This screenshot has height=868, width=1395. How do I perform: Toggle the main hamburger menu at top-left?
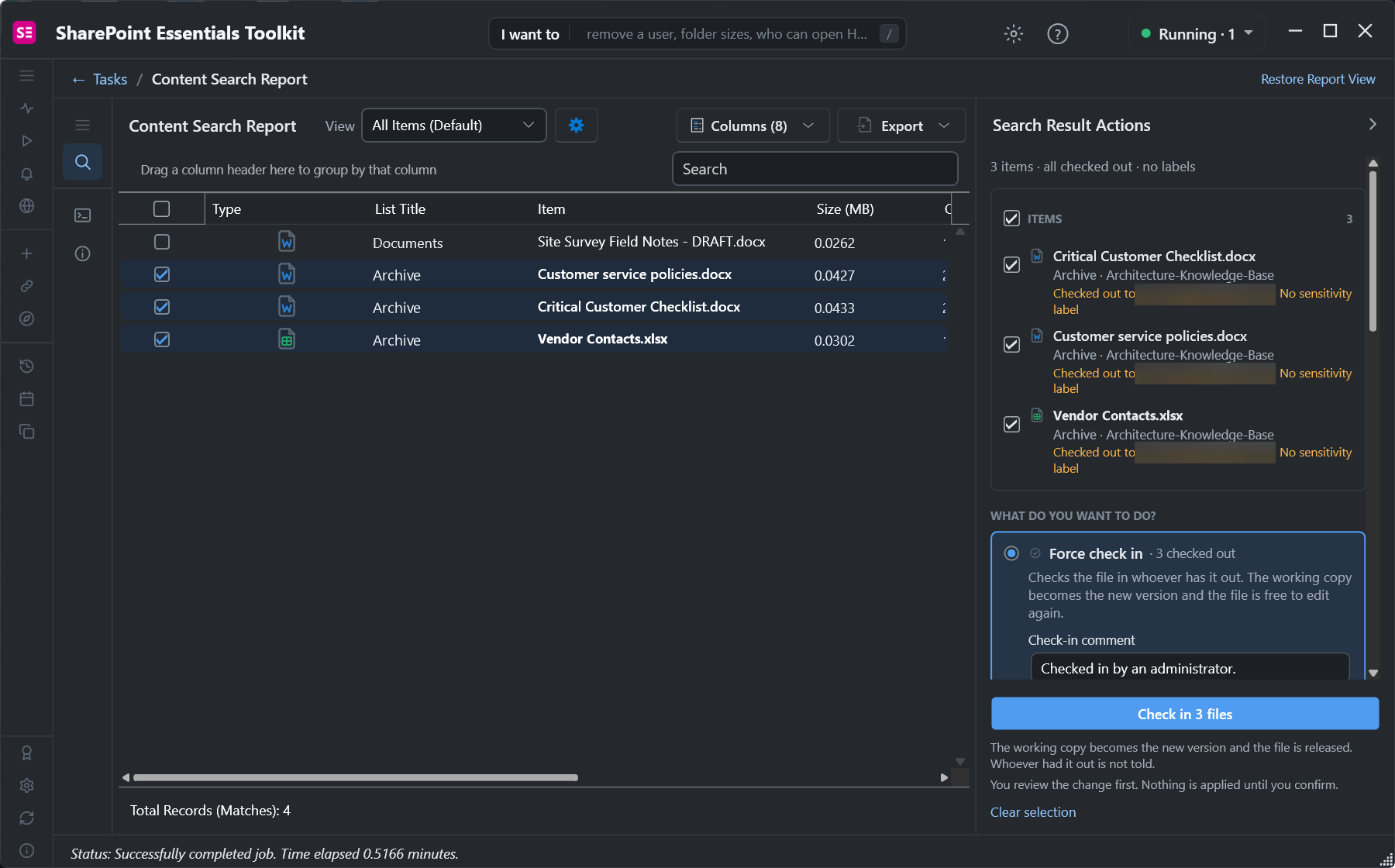coord(27,76)
